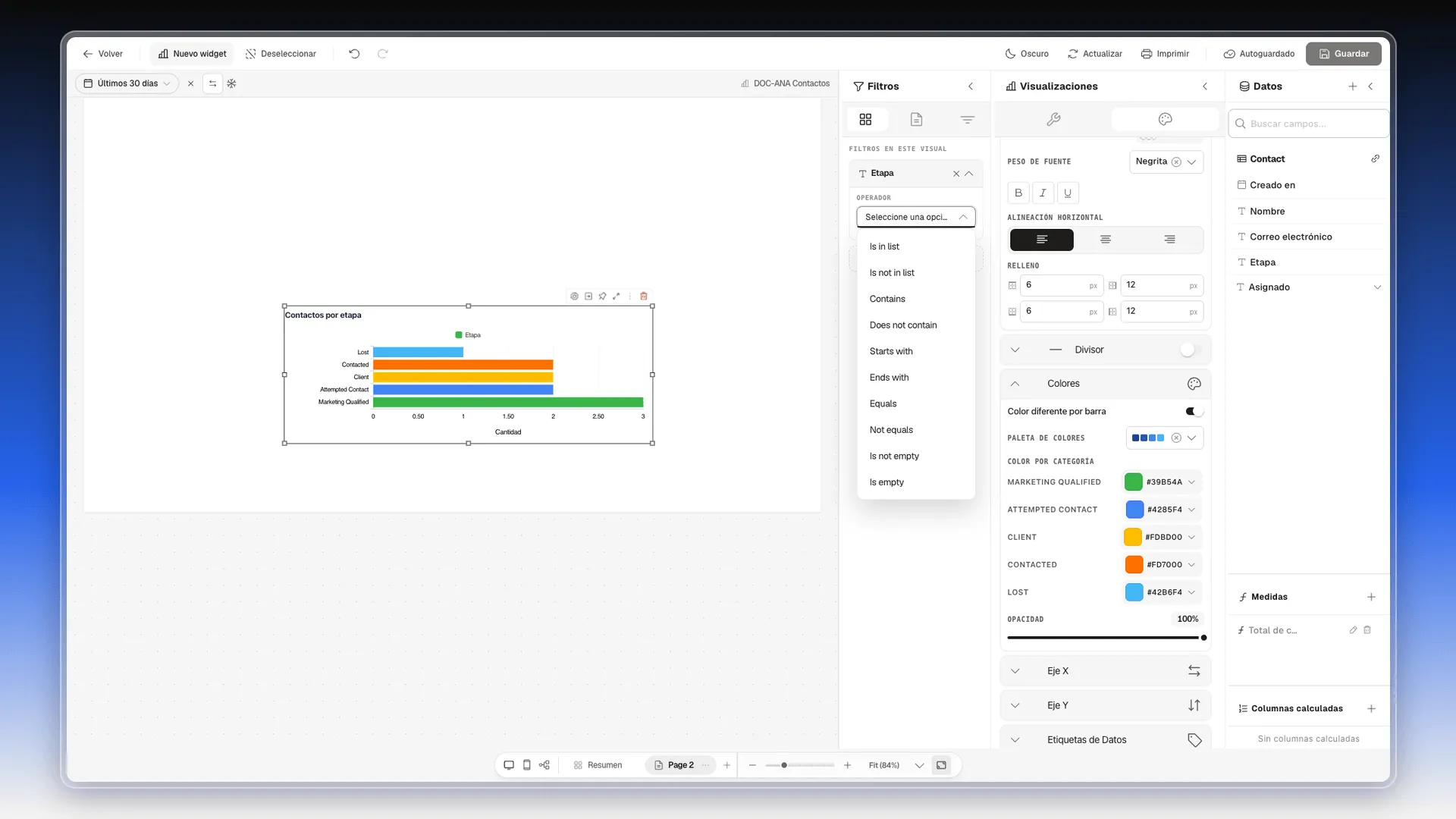
Task: Expand the Eje X section
Action: (x=1105, y=671)
